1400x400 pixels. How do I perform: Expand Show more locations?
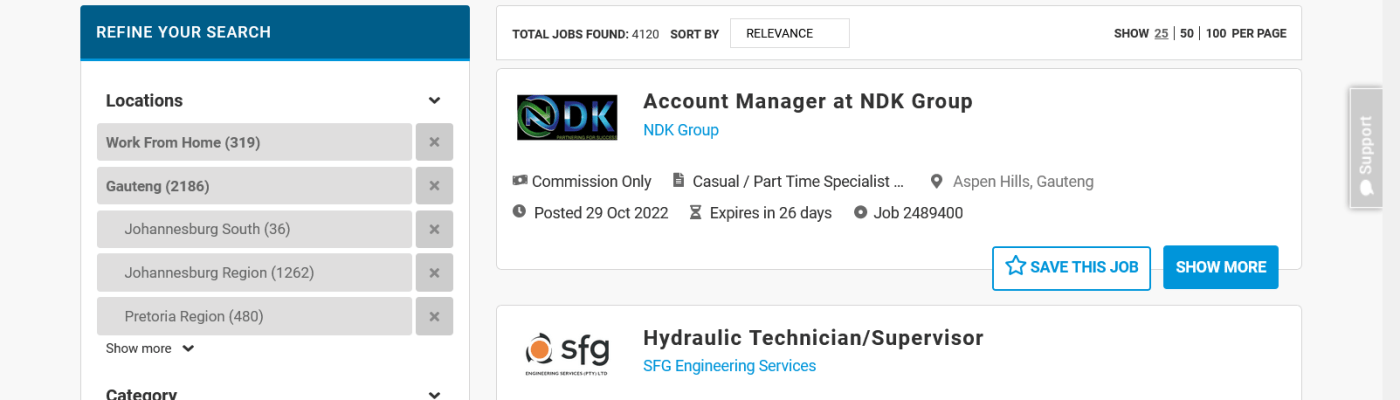pos(150,349)
